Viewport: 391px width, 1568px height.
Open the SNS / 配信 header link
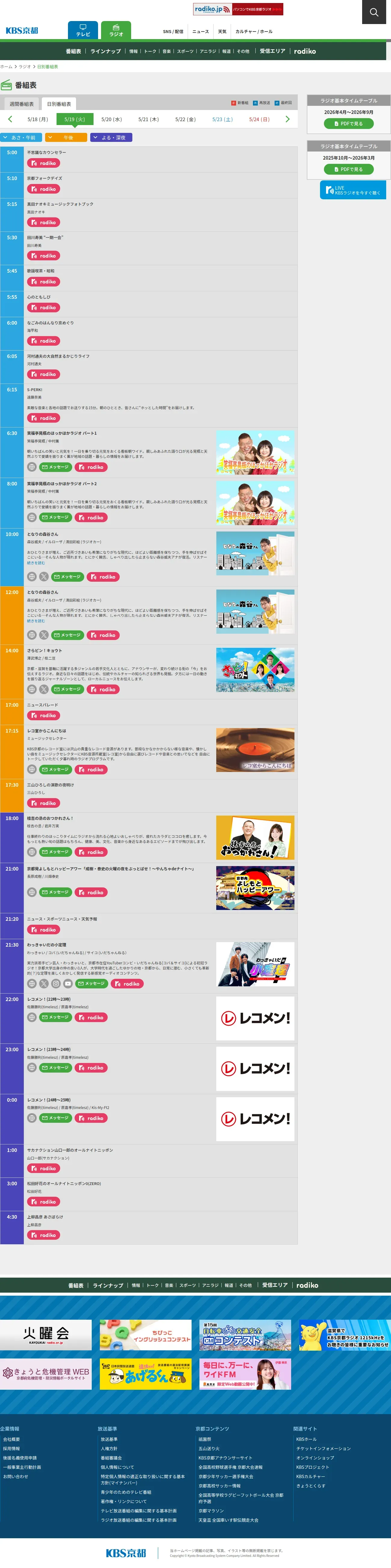point(173,32)
